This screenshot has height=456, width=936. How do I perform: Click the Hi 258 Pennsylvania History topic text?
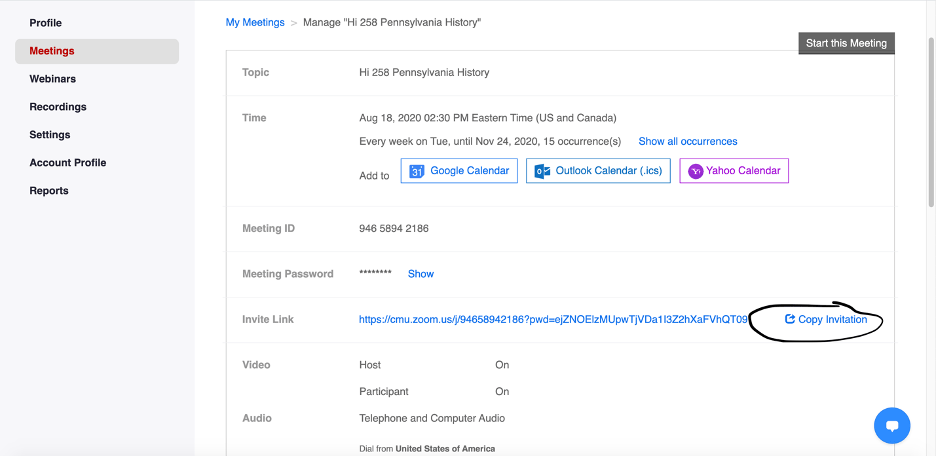point(424,73)
